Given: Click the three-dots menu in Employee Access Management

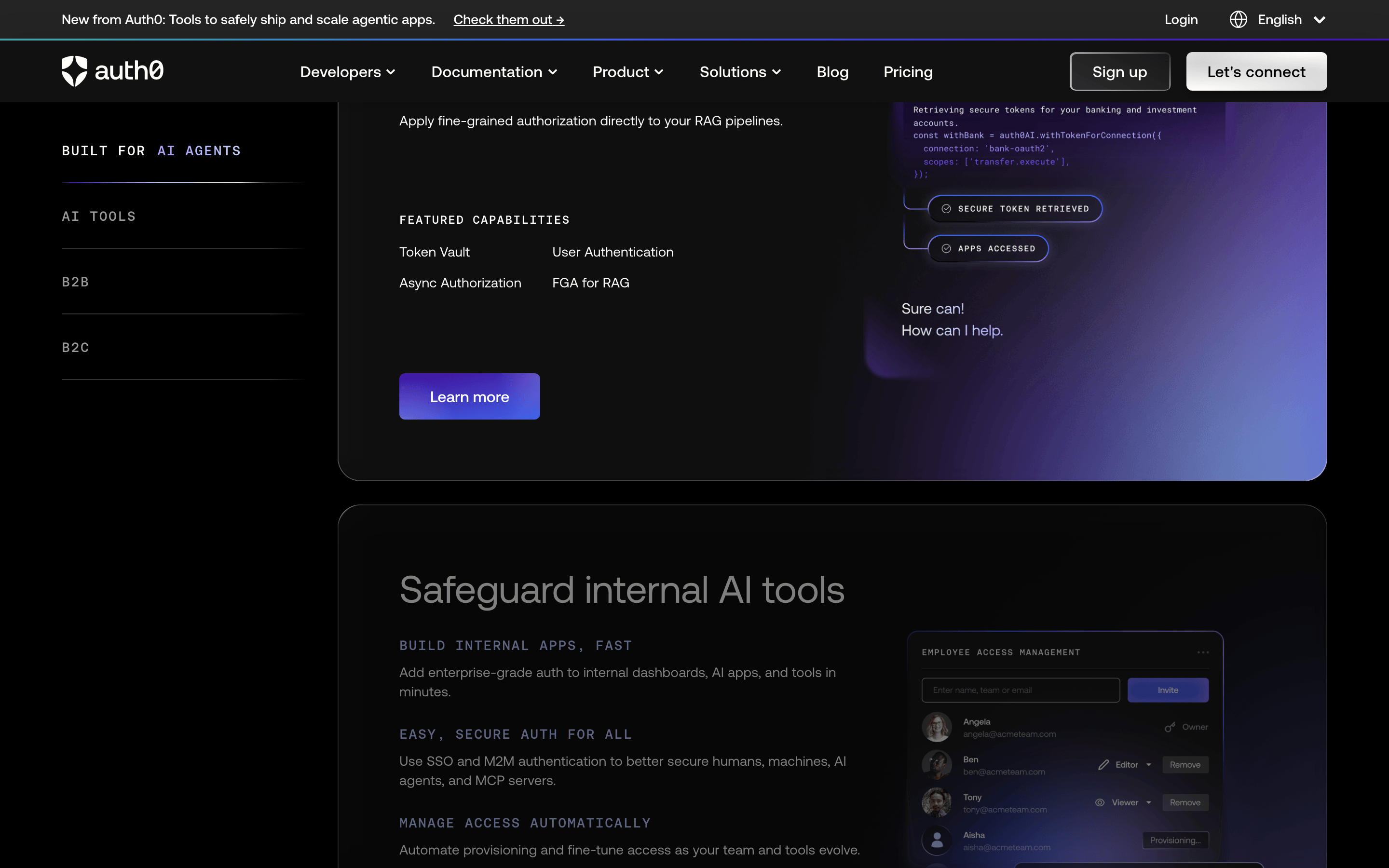Looking at the screenshot, I should pos(1203,652).
